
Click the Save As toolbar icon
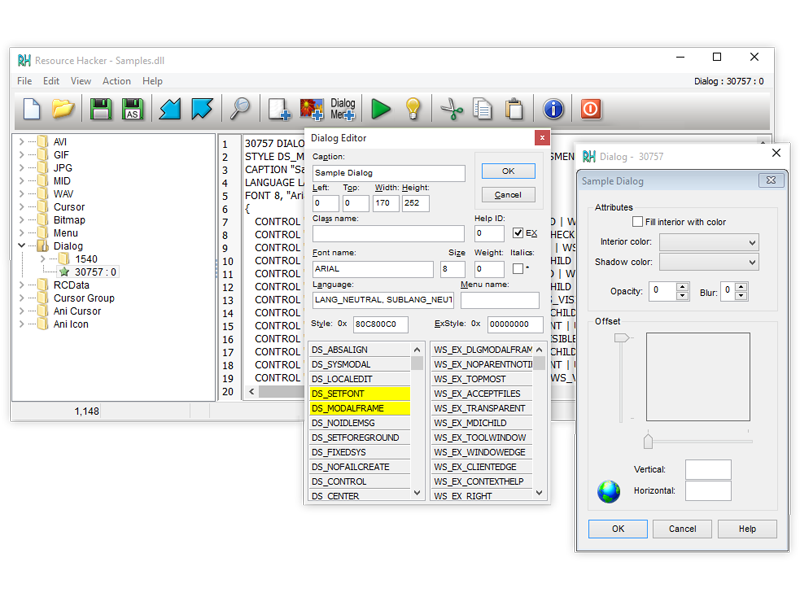(x=132, y=108)
